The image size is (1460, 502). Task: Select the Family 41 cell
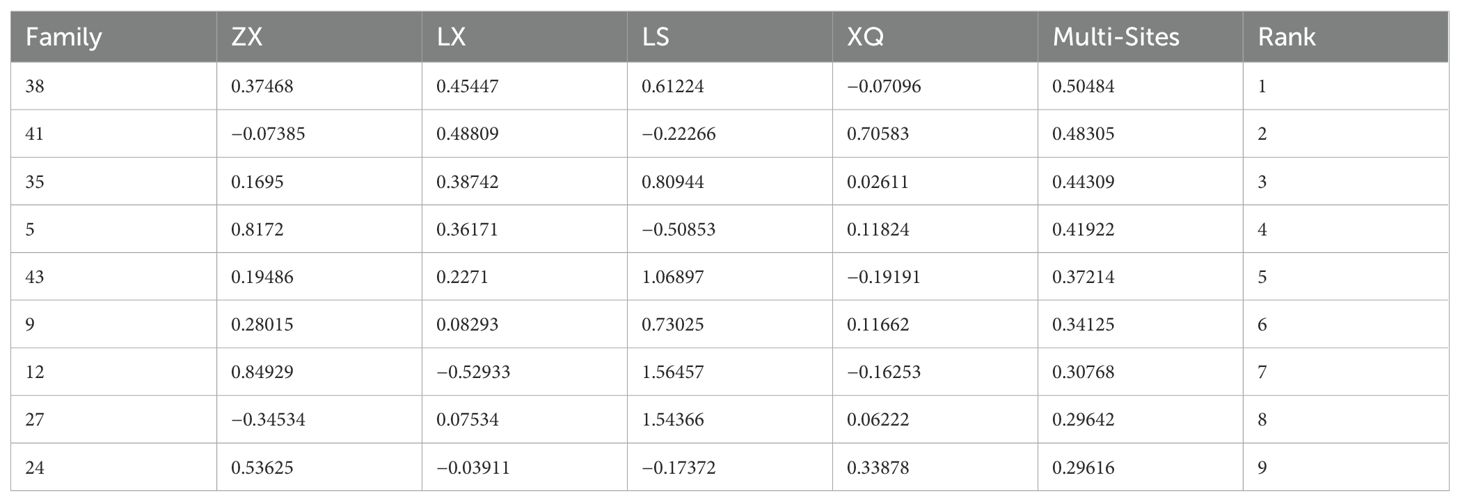(38, 134)
